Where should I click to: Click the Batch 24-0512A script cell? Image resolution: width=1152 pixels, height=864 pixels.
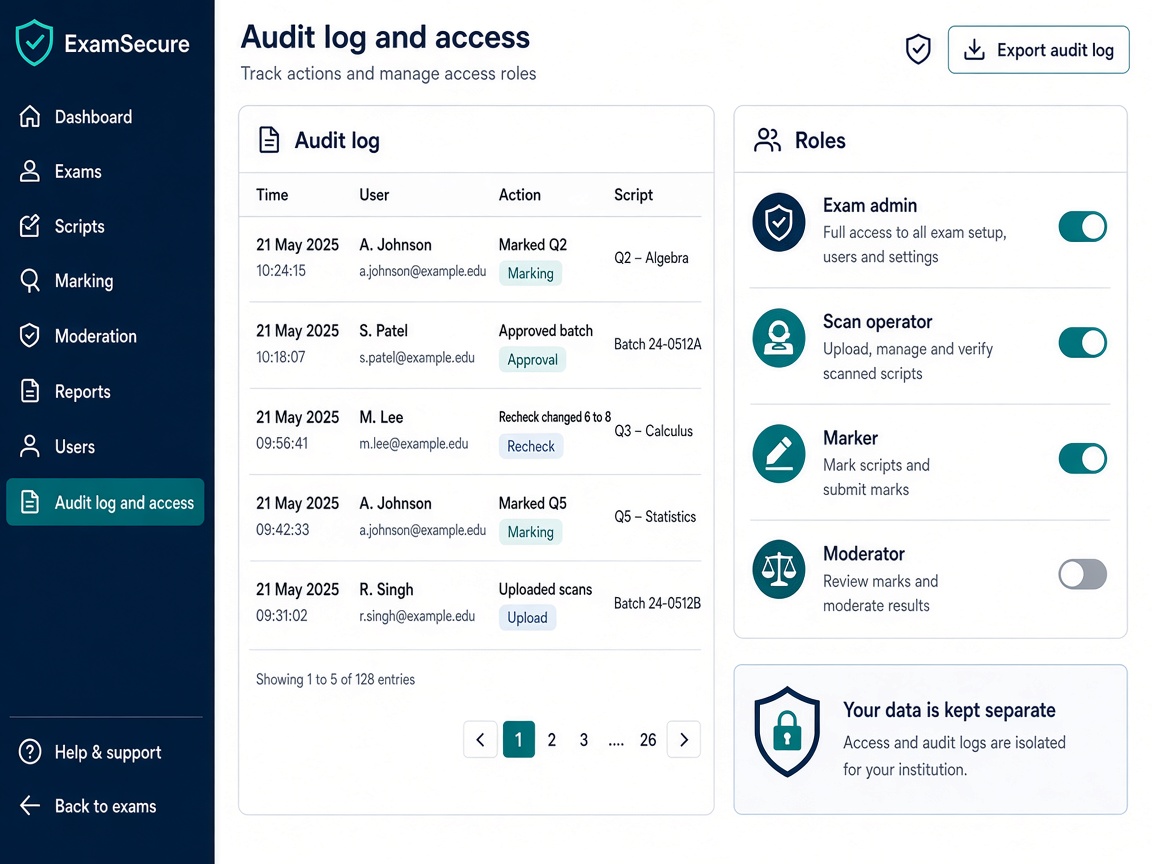click(658, 344)
